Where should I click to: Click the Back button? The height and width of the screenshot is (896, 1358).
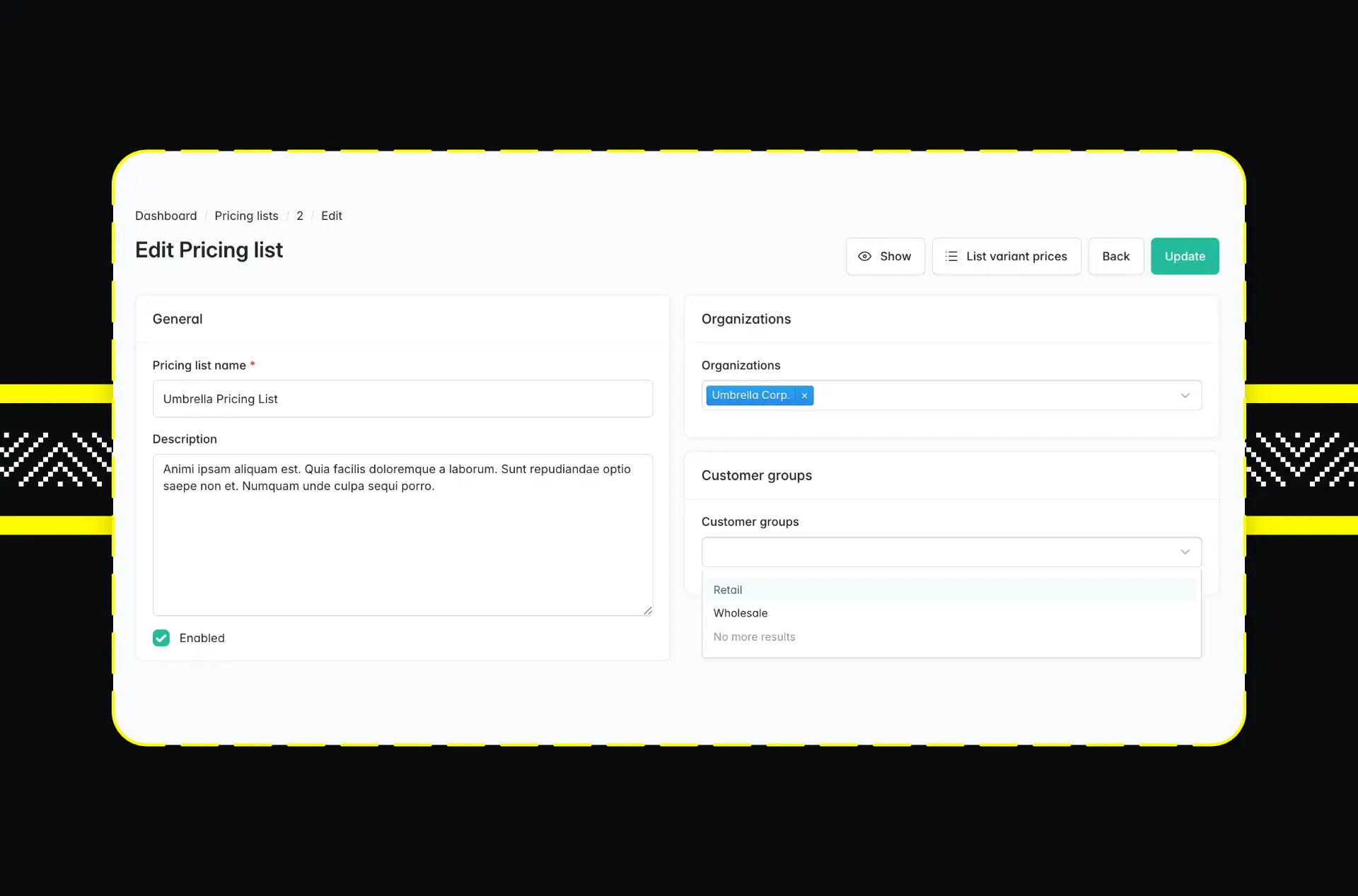point(1115,256)
